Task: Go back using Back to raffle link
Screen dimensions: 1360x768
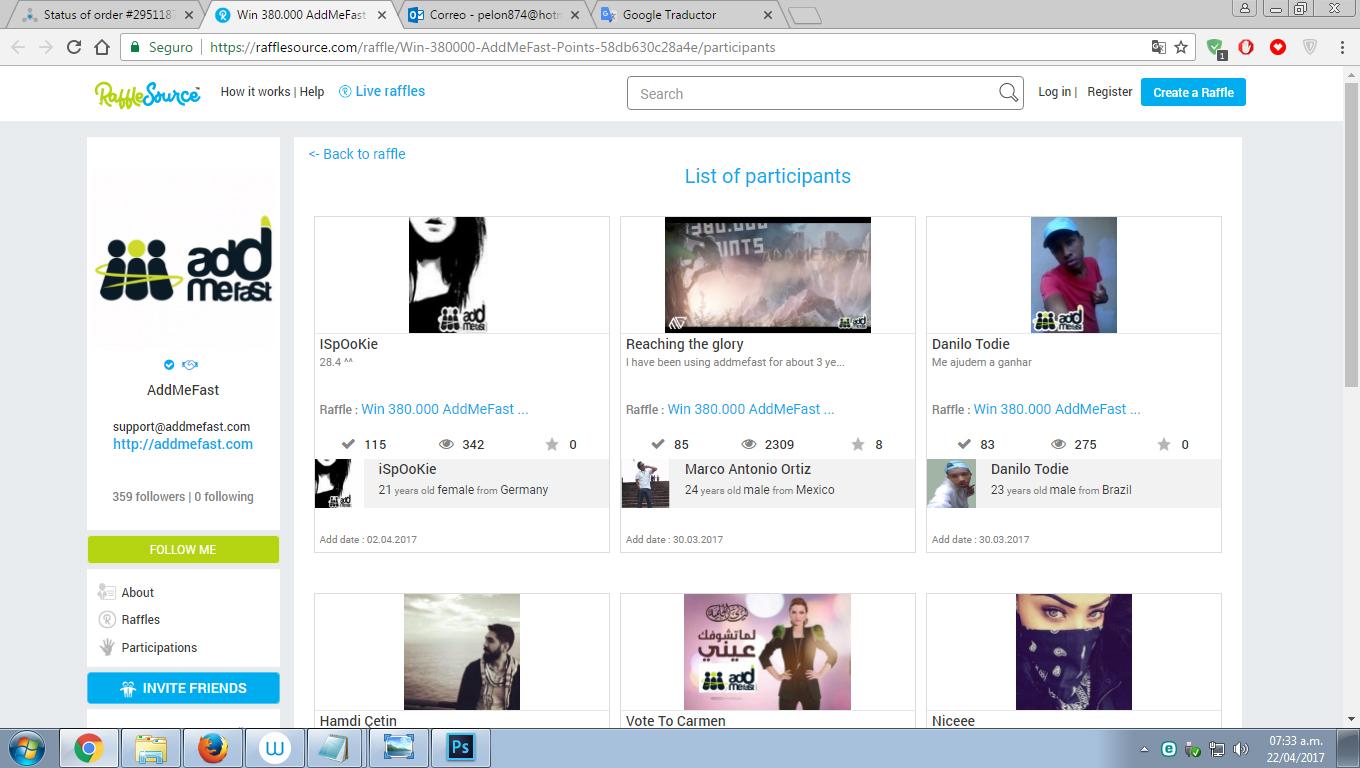Action: [357, 154]
